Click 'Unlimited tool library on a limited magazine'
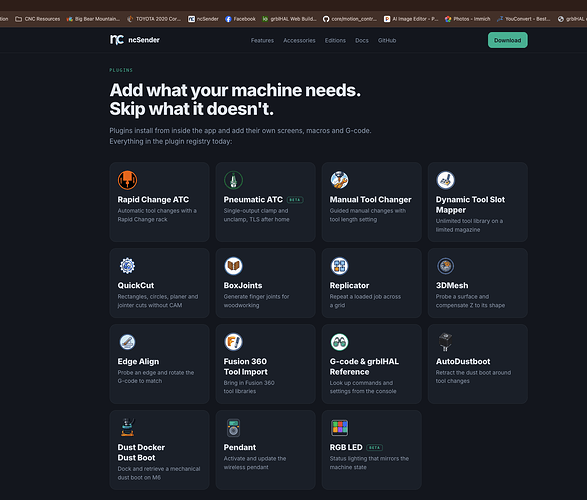The image size is (587, 500). [469, 225]
